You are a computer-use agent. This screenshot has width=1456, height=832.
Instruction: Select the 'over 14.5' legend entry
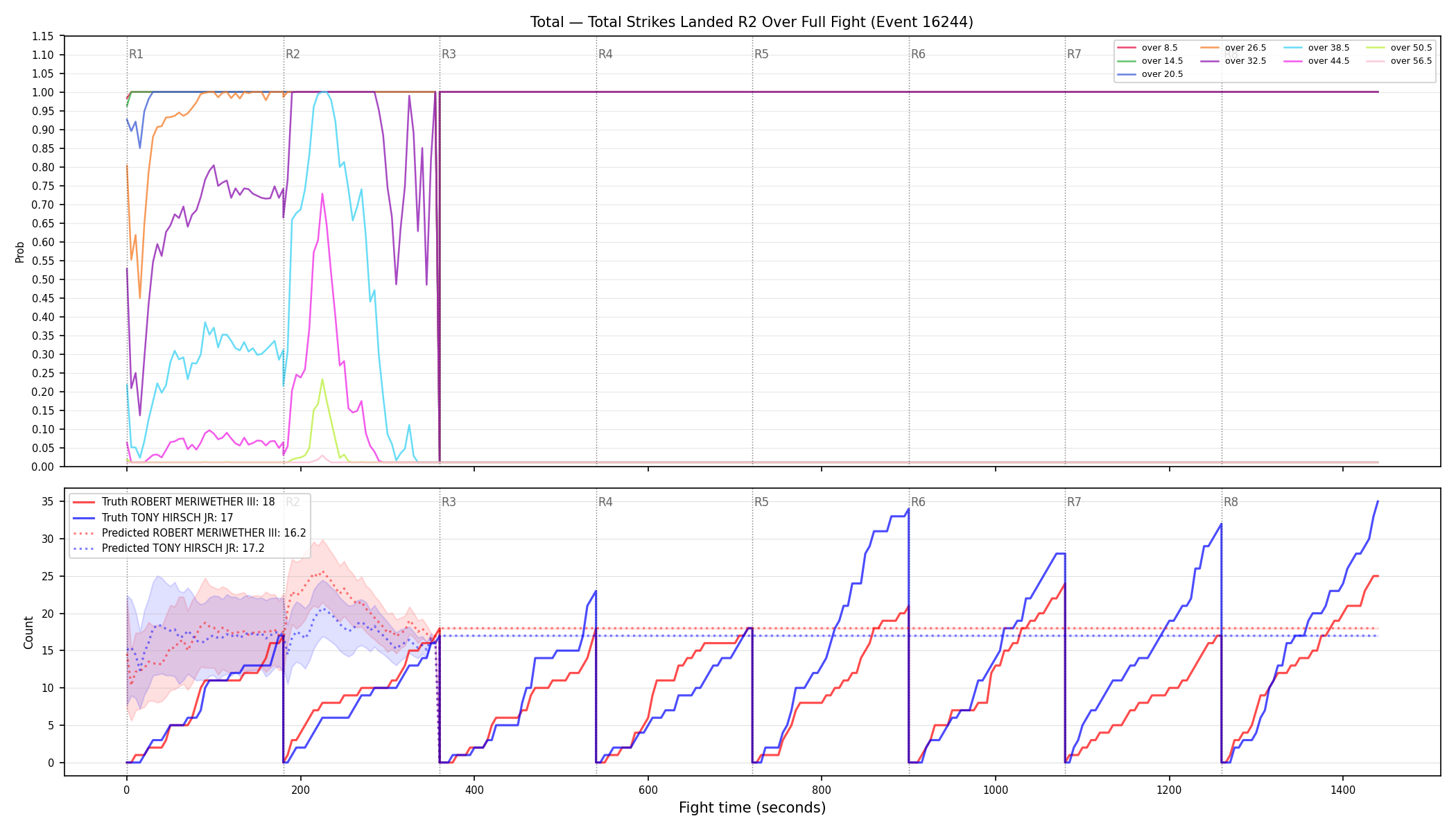pos(1150,61)
